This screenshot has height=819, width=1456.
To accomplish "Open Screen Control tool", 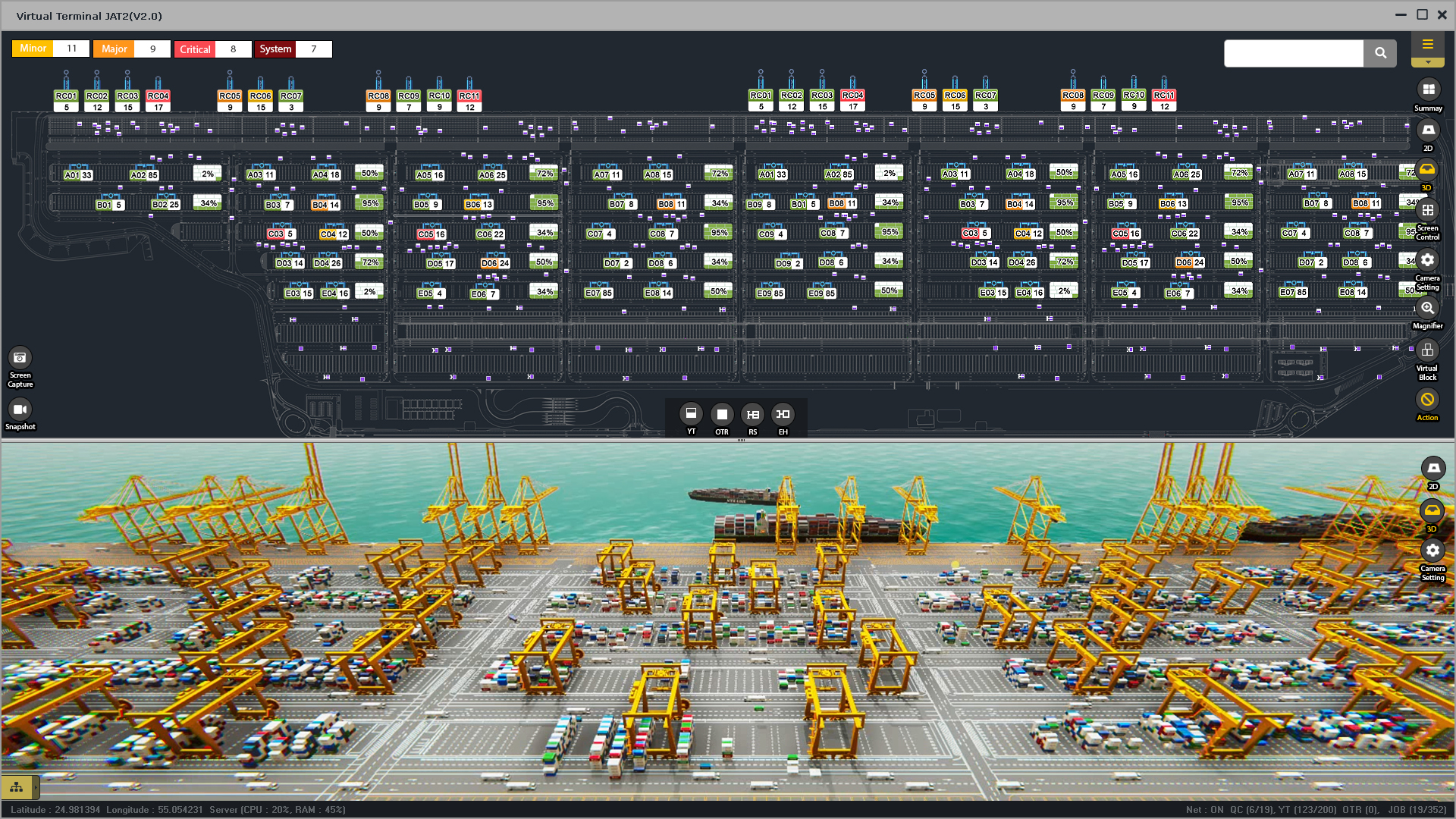I will [x=1427, y=210].
